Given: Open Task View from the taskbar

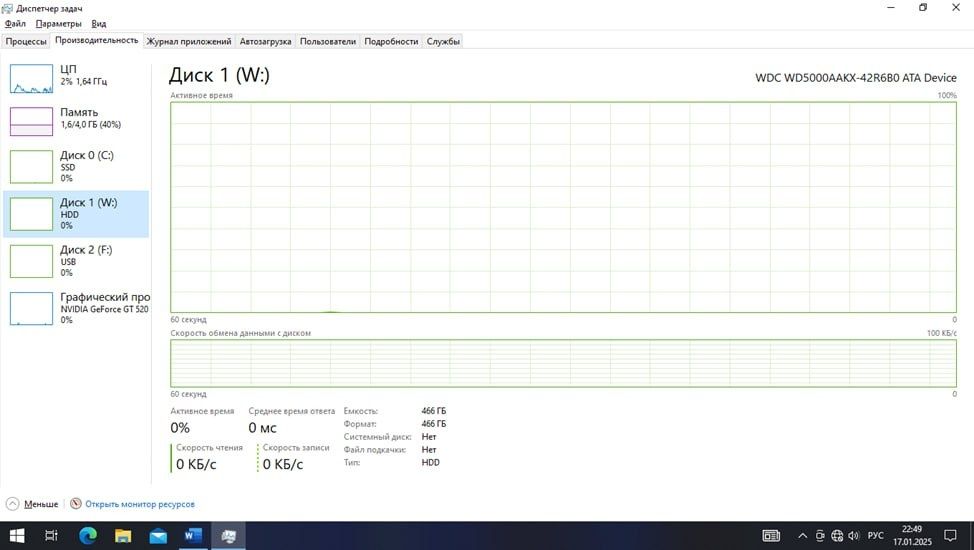Looking at the screenshot, I should click(x=52, y=536).
